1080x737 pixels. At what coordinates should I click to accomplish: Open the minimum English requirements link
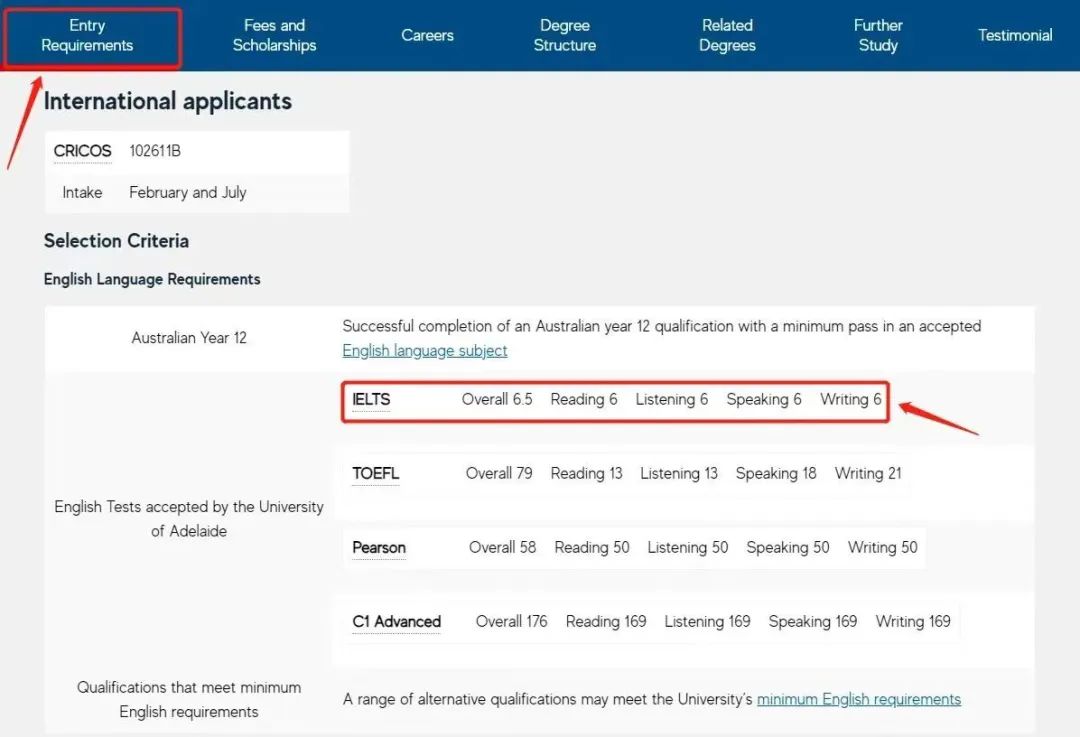pyautogui.click(x=858, y=699)
